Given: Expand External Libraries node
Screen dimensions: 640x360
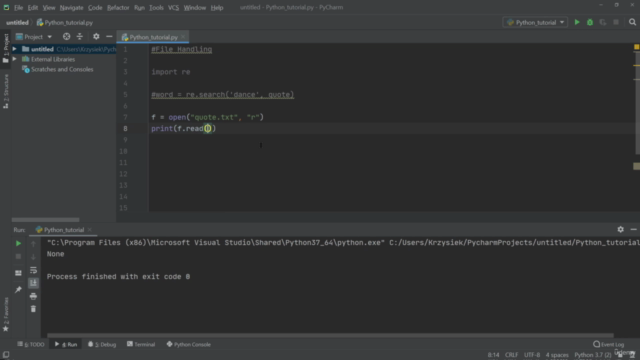Looking at the screenshot, I should click(x=15, y=59).
